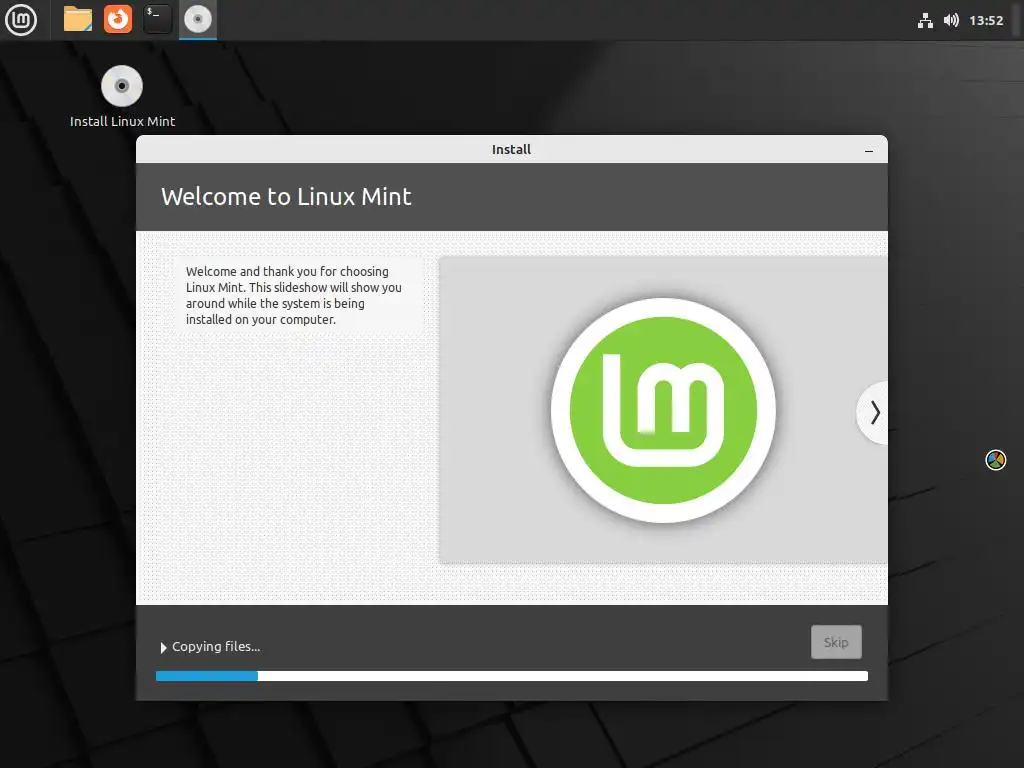This screenshot has height=768, width=1024.
Task: Open the Linux Mint start menu
Action: click(21, 20)
